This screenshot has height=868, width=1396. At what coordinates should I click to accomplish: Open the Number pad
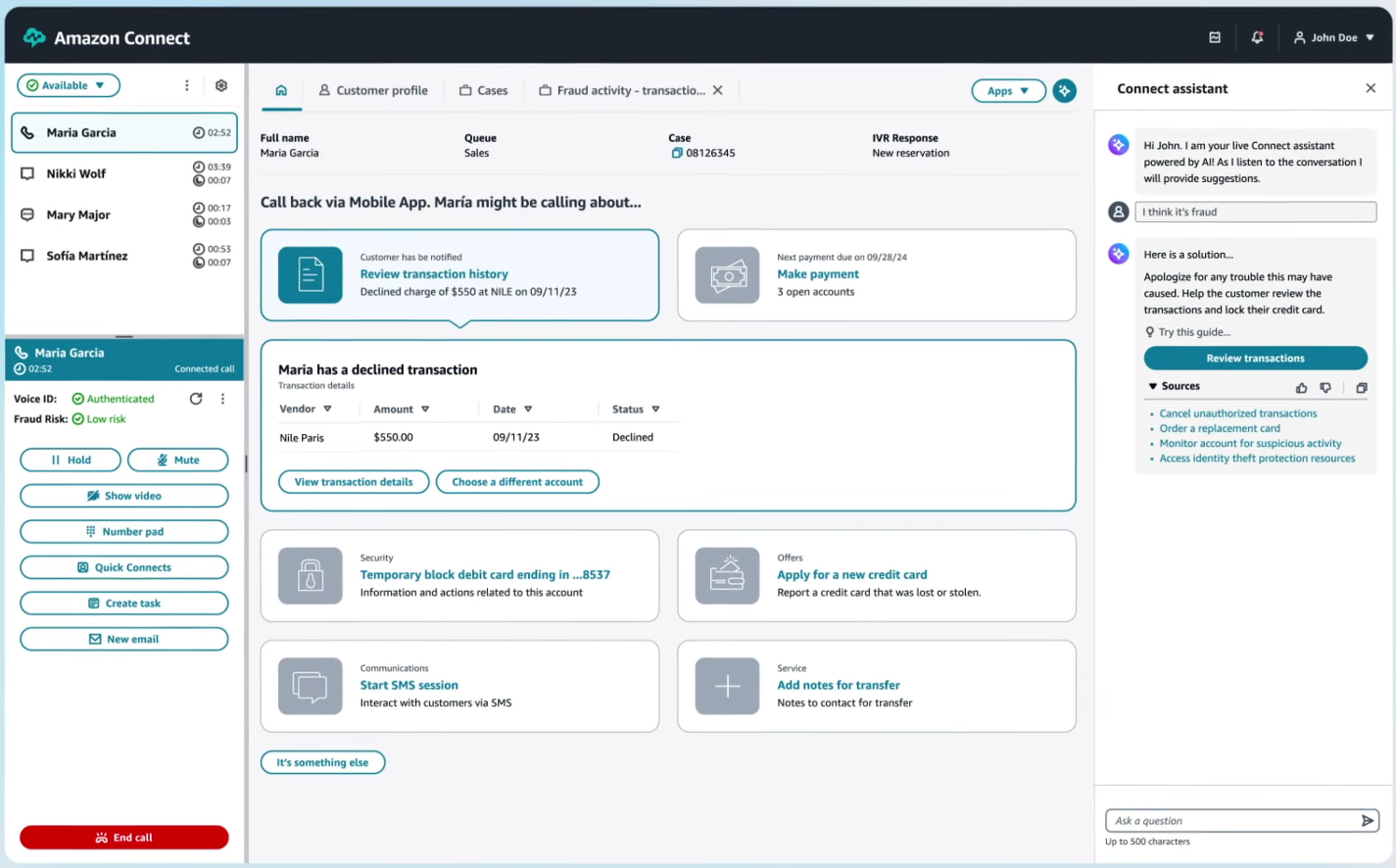pos(124,531)
